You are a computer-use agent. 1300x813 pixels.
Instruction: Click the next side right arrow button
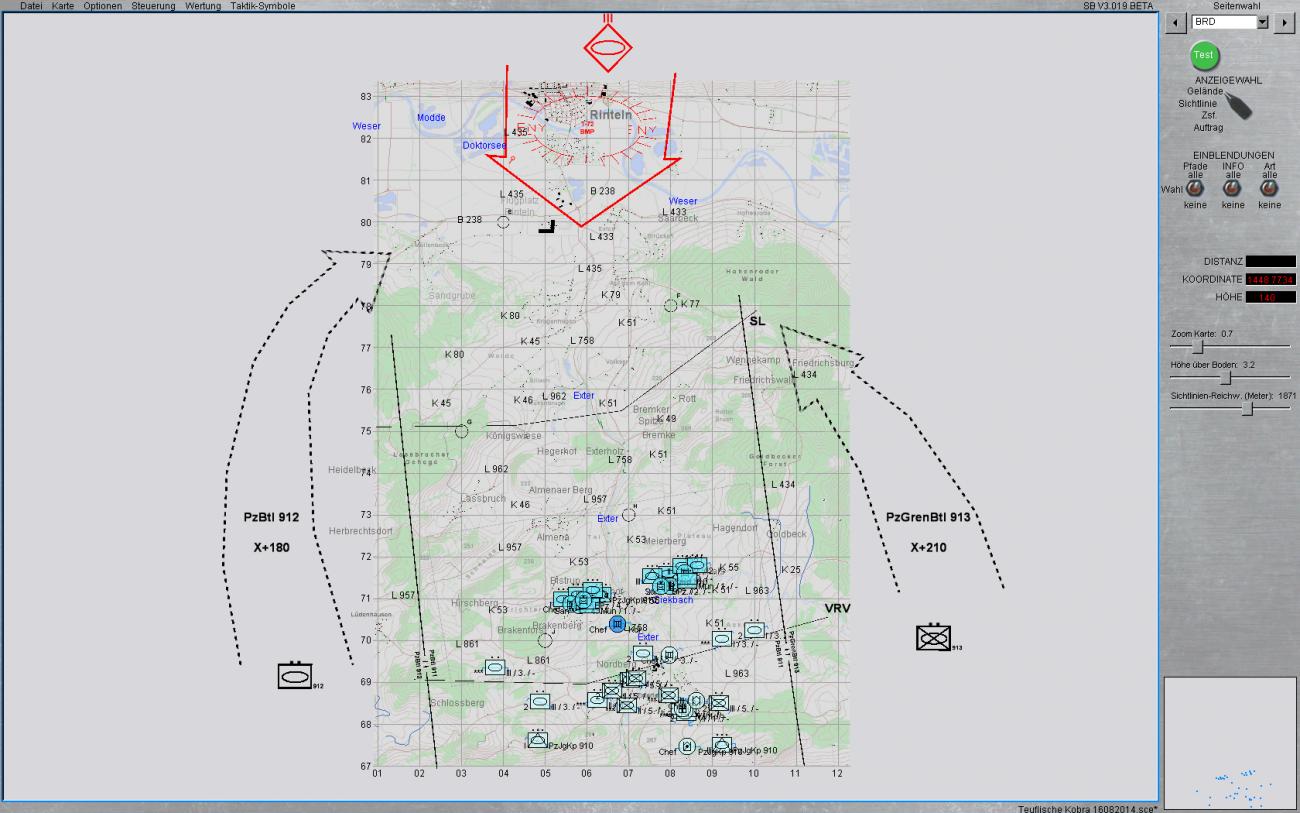(1283, 22)
